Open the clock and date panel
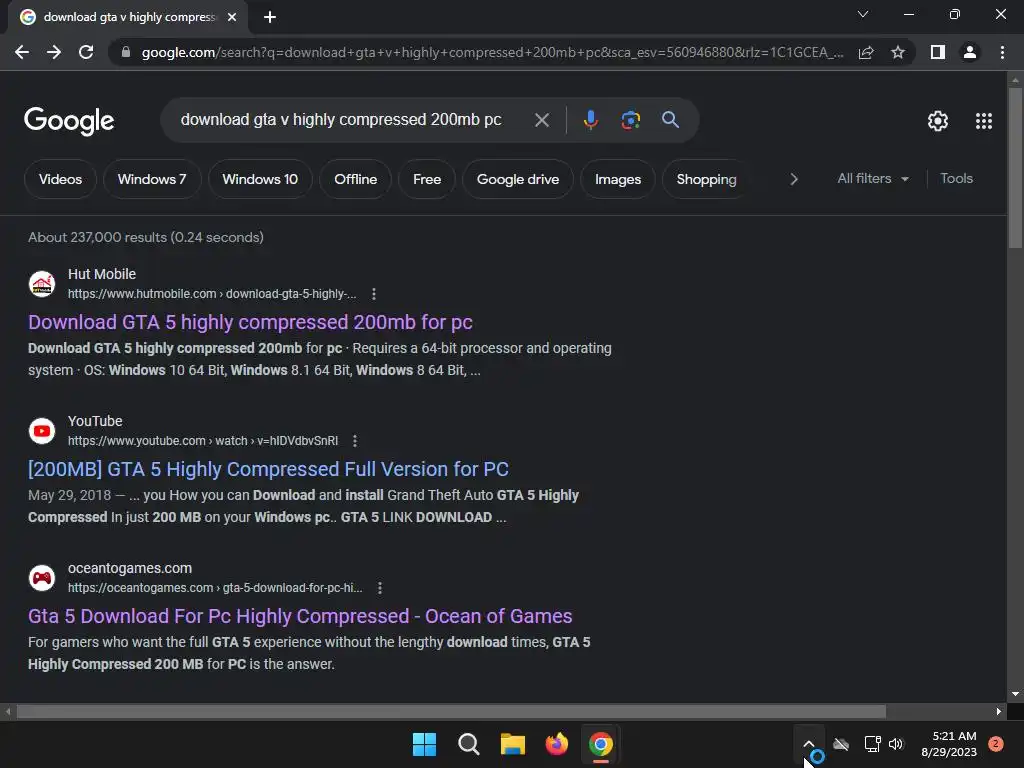 (949, 744)
